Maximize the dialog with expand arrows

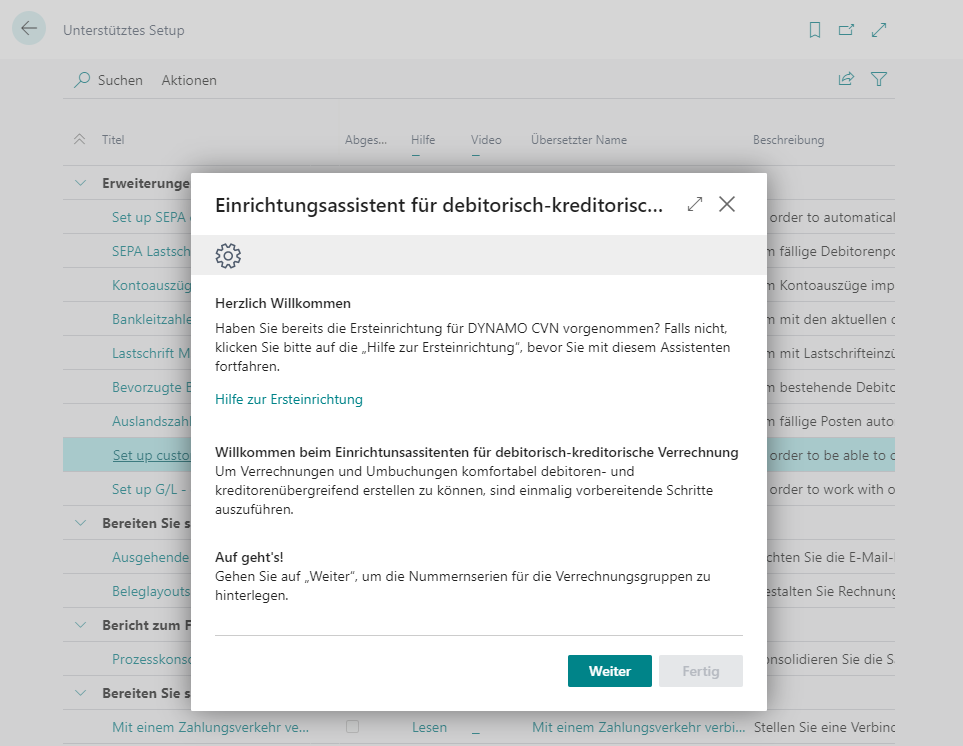click(x=695, y=204)
